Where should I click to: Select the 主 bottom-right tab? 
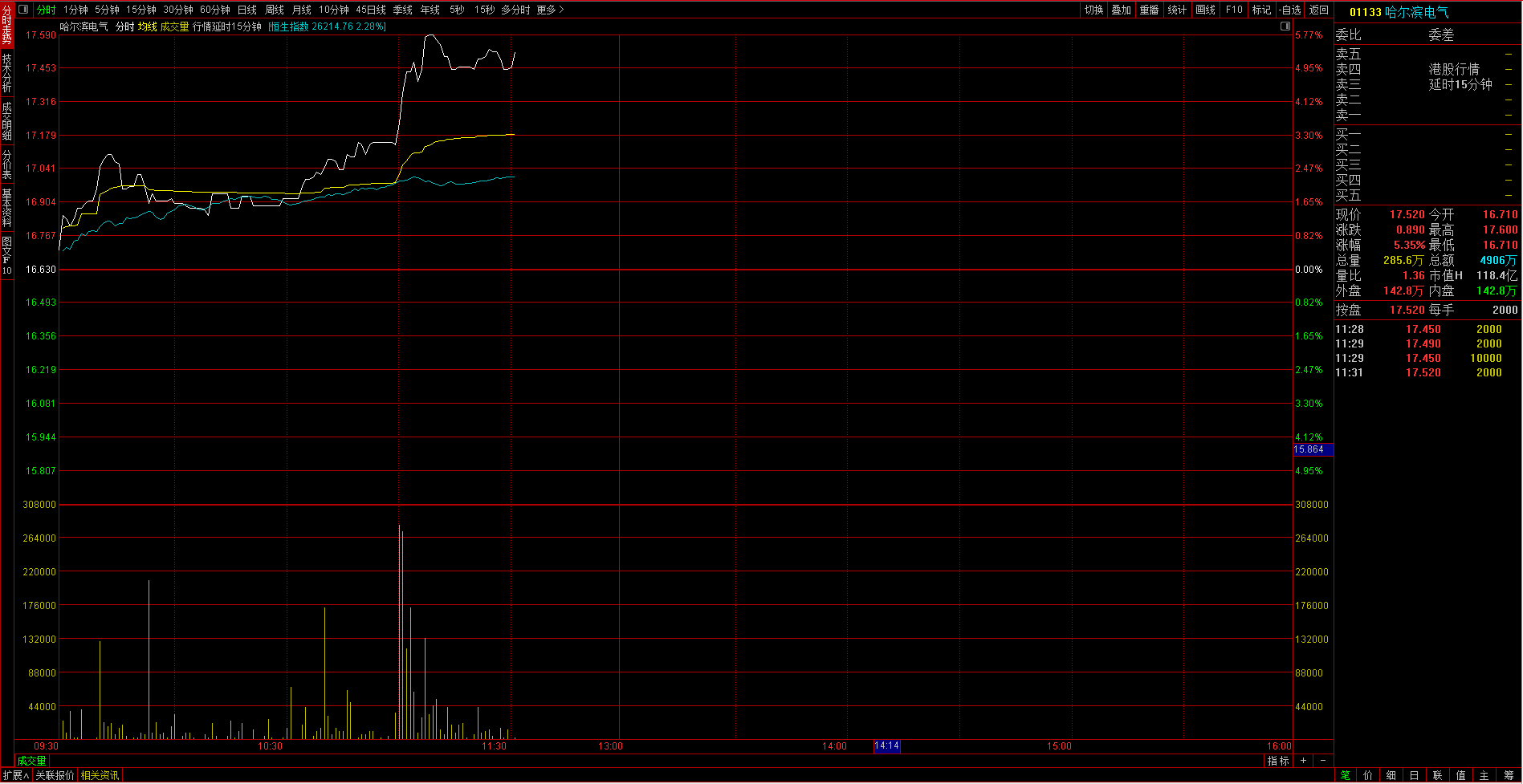click(x=1484, y=775)
